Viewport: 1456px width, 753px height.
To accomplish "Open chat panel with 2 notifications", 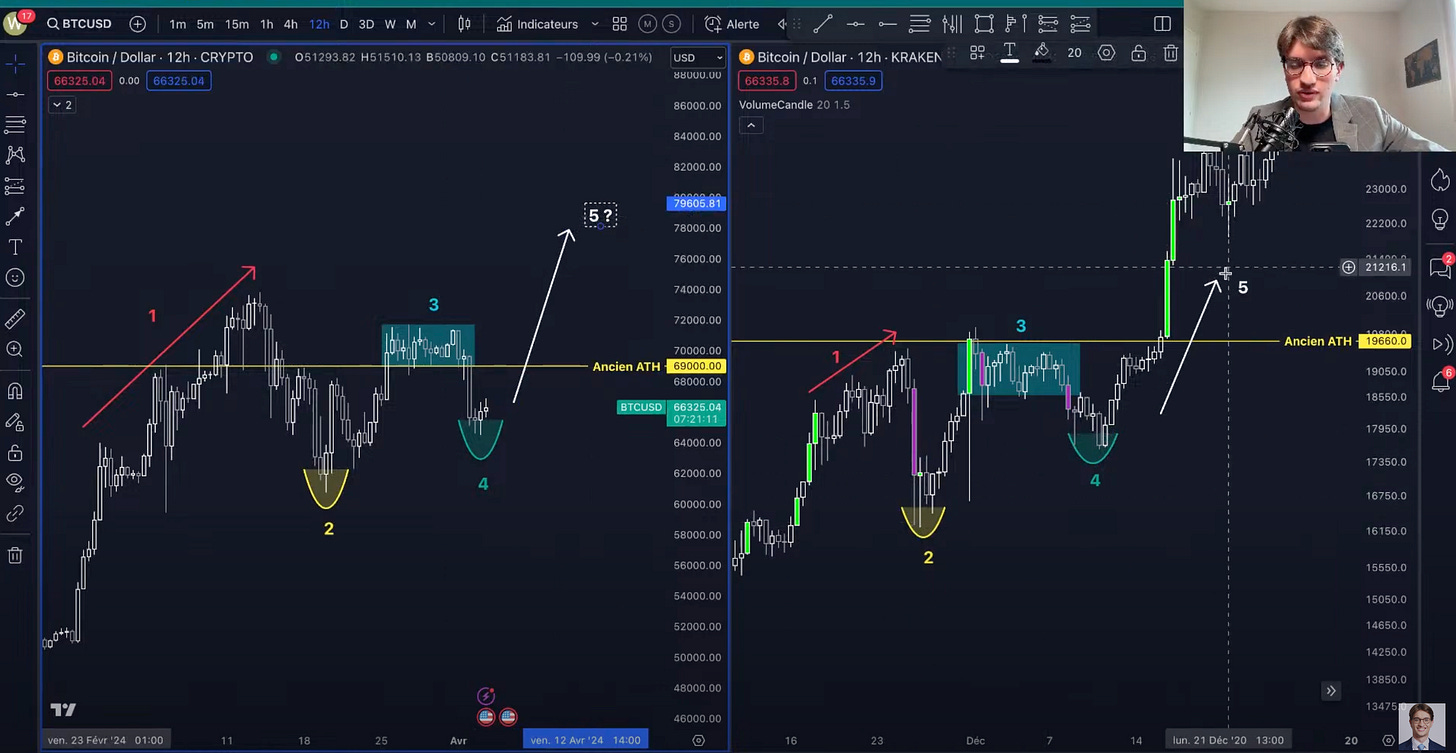I will pyautogui.click(x=1441, y=266).
